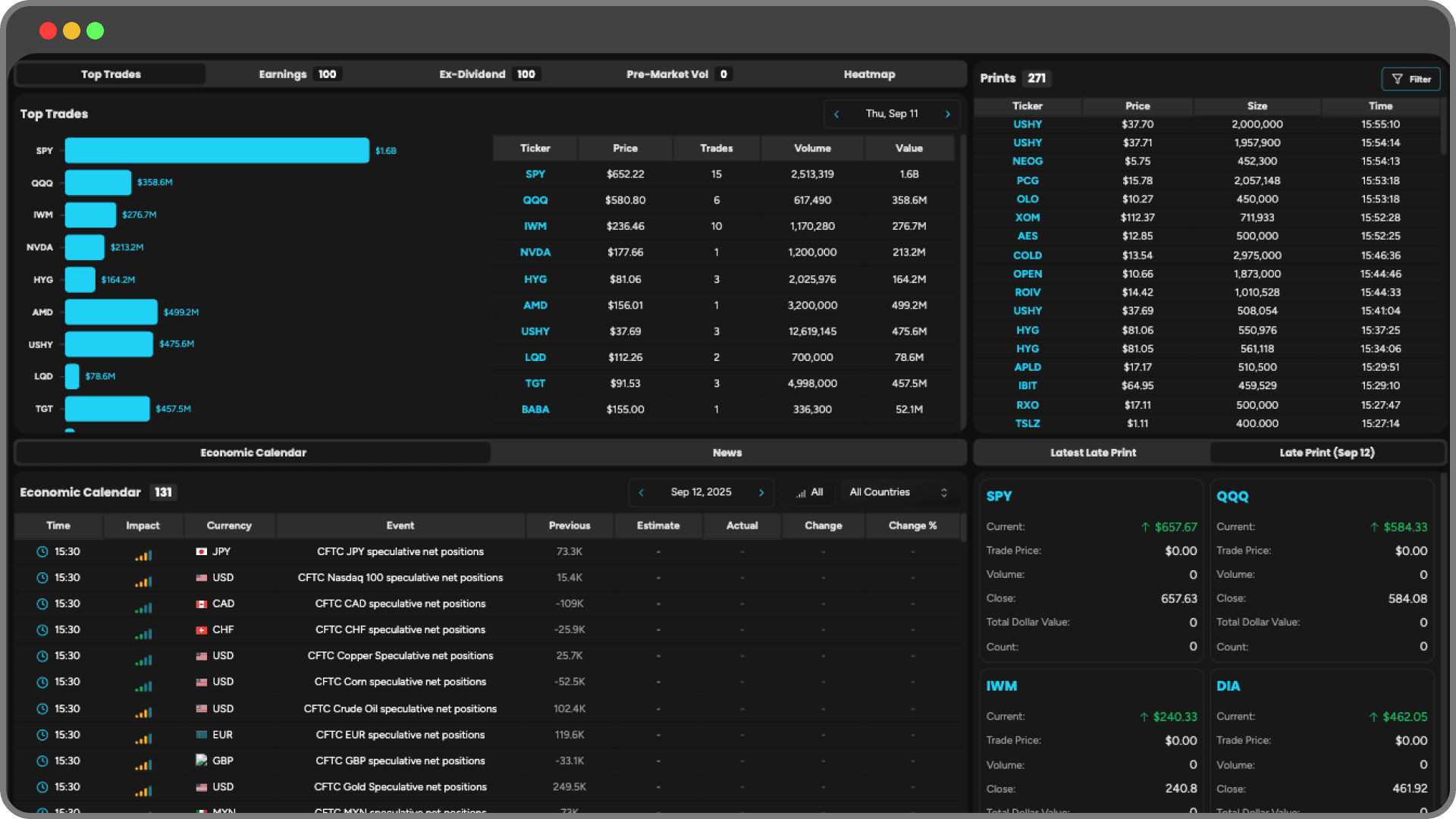Open the NEOG ticker in Prints list

(x=1028, y=162)
